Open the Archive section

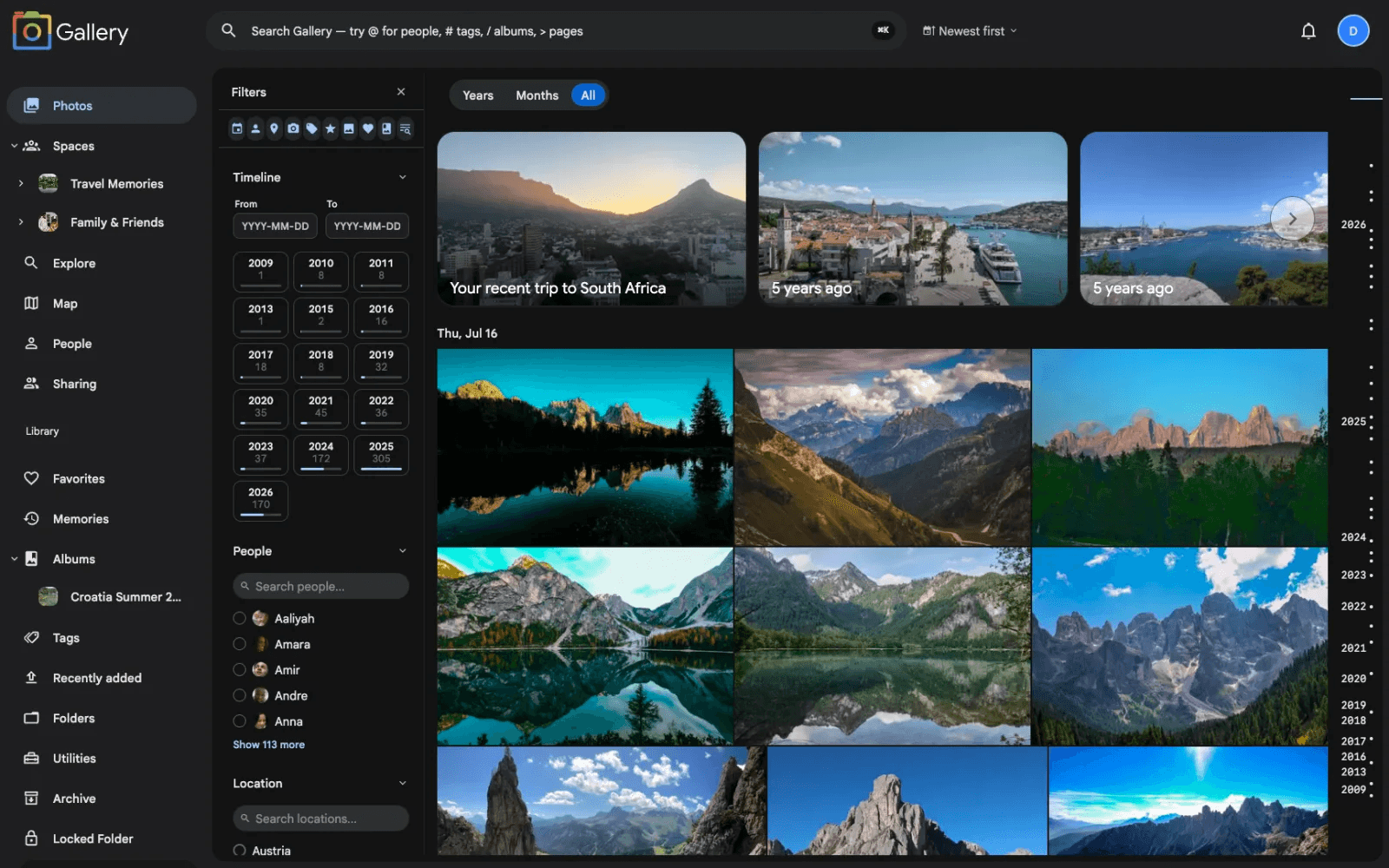[102, 799]
